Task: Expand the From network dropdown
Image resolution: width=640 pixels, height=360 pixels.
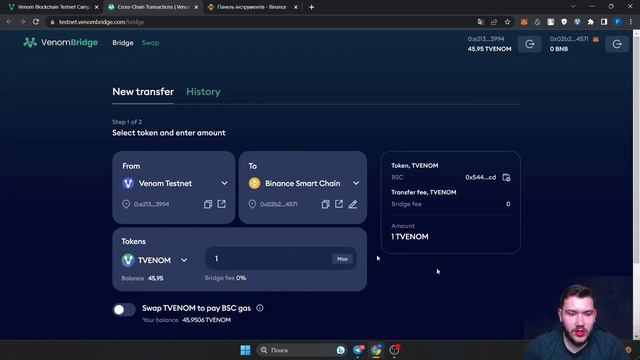Action: pos(224,183)
